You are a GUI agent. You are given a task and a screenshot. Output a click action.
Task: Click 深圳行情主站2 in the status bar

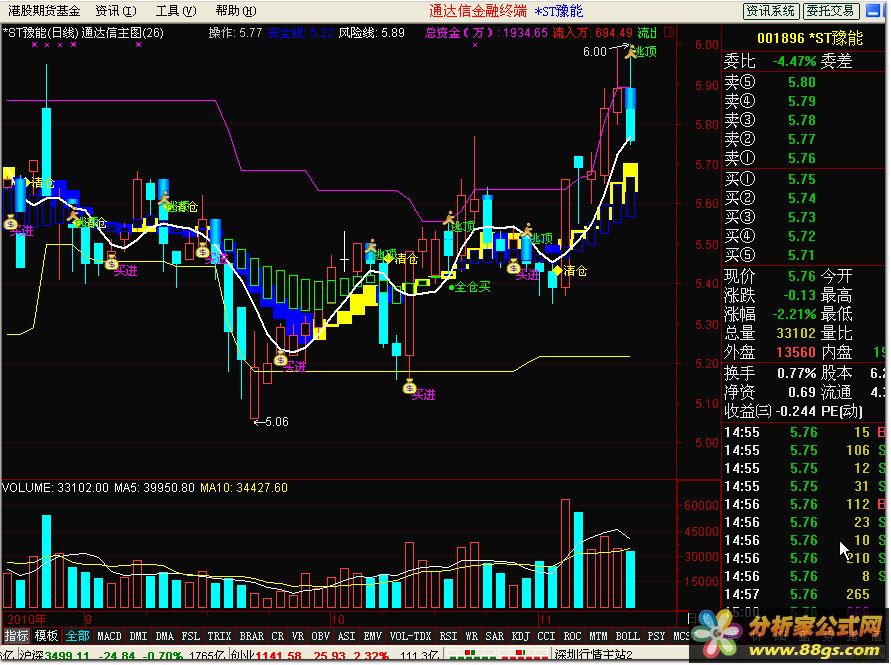pos(593,656)
